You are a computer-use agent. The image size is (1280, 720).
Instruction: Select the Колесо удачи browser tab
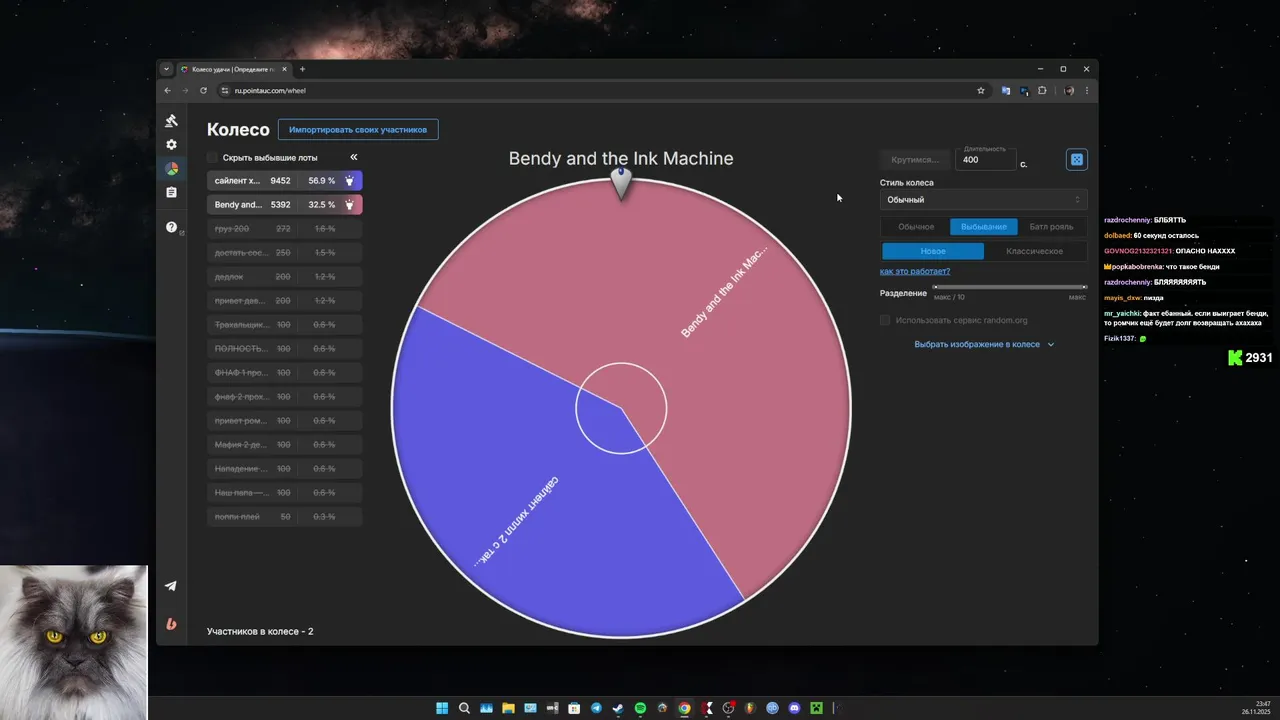tap(235, 69)
